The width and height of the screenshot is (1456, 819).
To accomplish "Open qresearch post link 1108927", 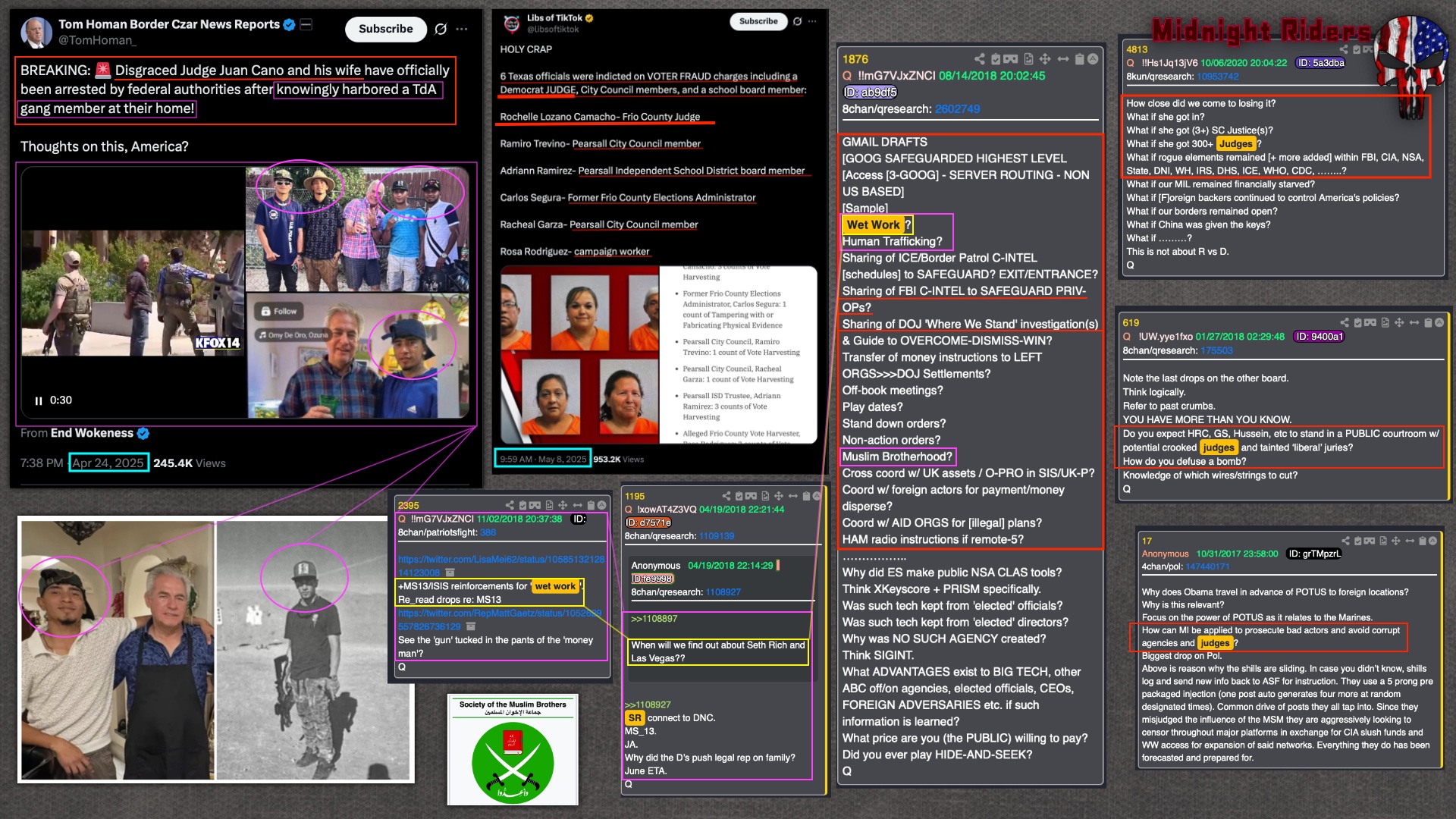I will (723, 592).
